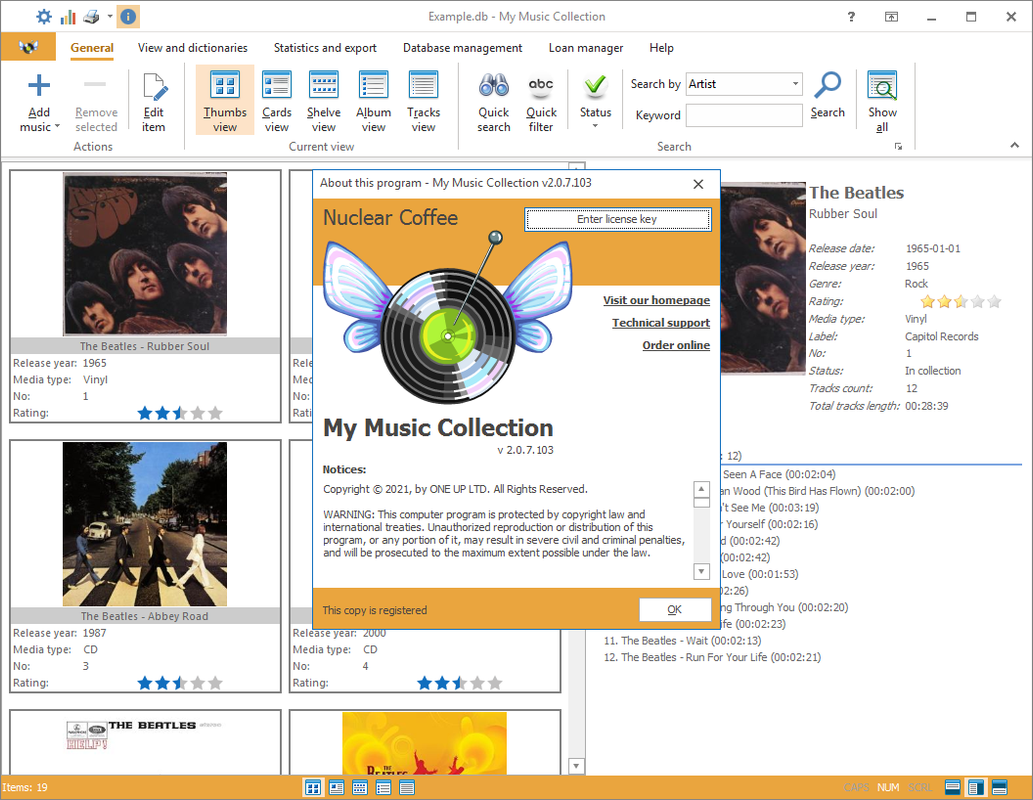Switch to General ribbon tab
Image resolution: width=1033 pixels, height=800 pixels.
point(92,47)
